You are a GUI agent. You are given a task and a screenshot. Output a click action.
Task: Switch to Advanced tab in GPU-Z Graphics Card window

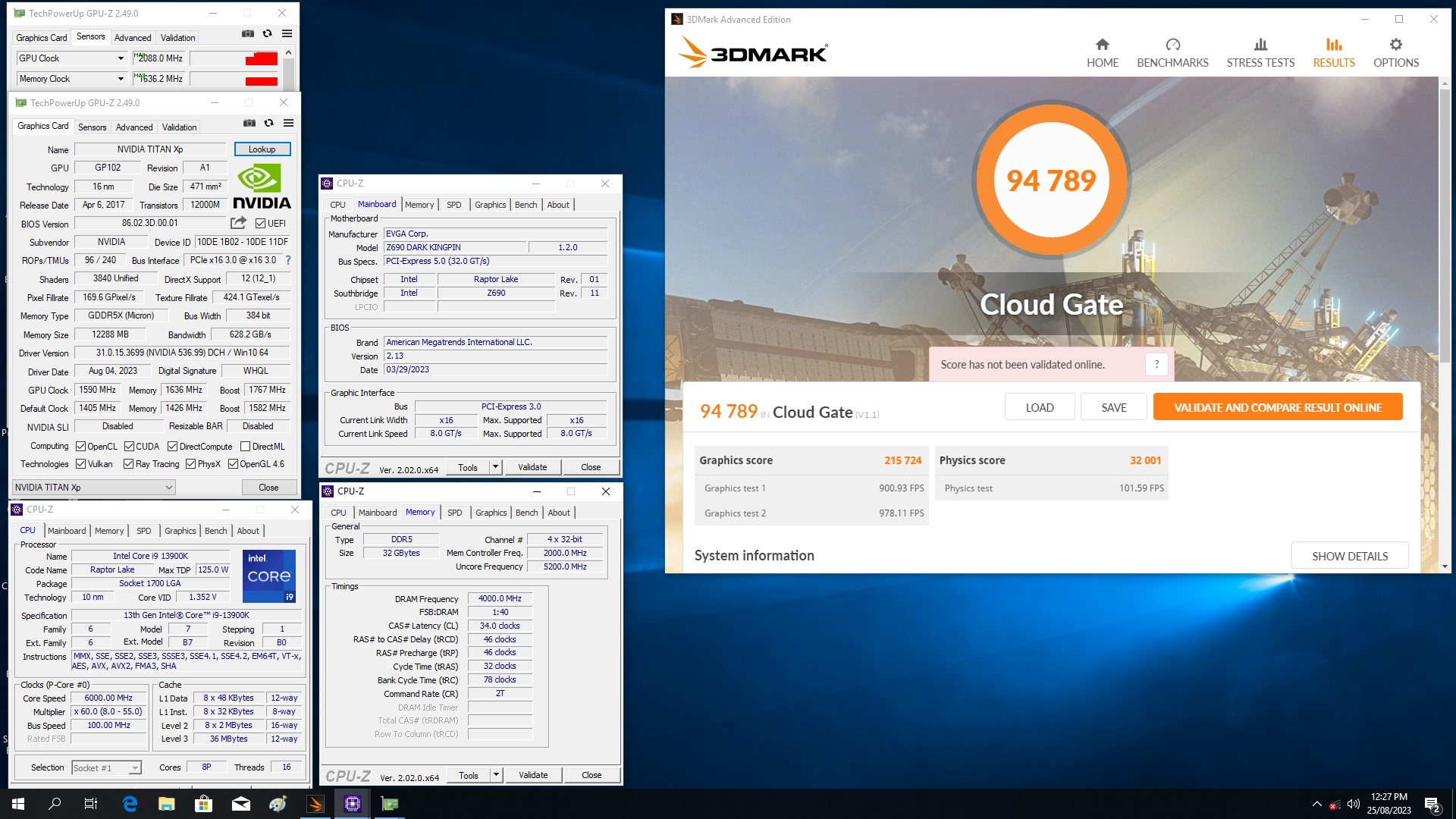pos(134,127)
